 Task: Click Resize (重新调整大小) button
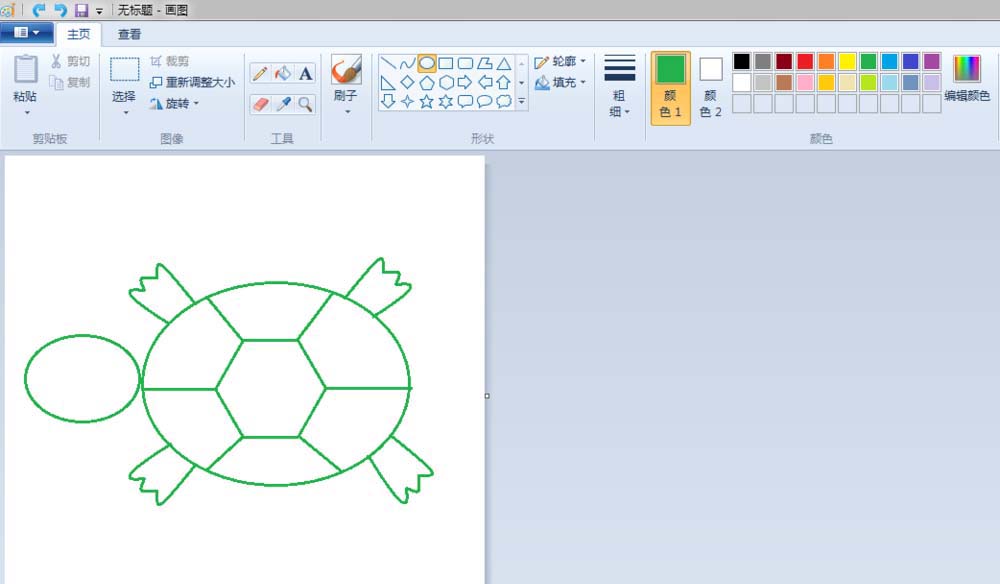(192, 82)
